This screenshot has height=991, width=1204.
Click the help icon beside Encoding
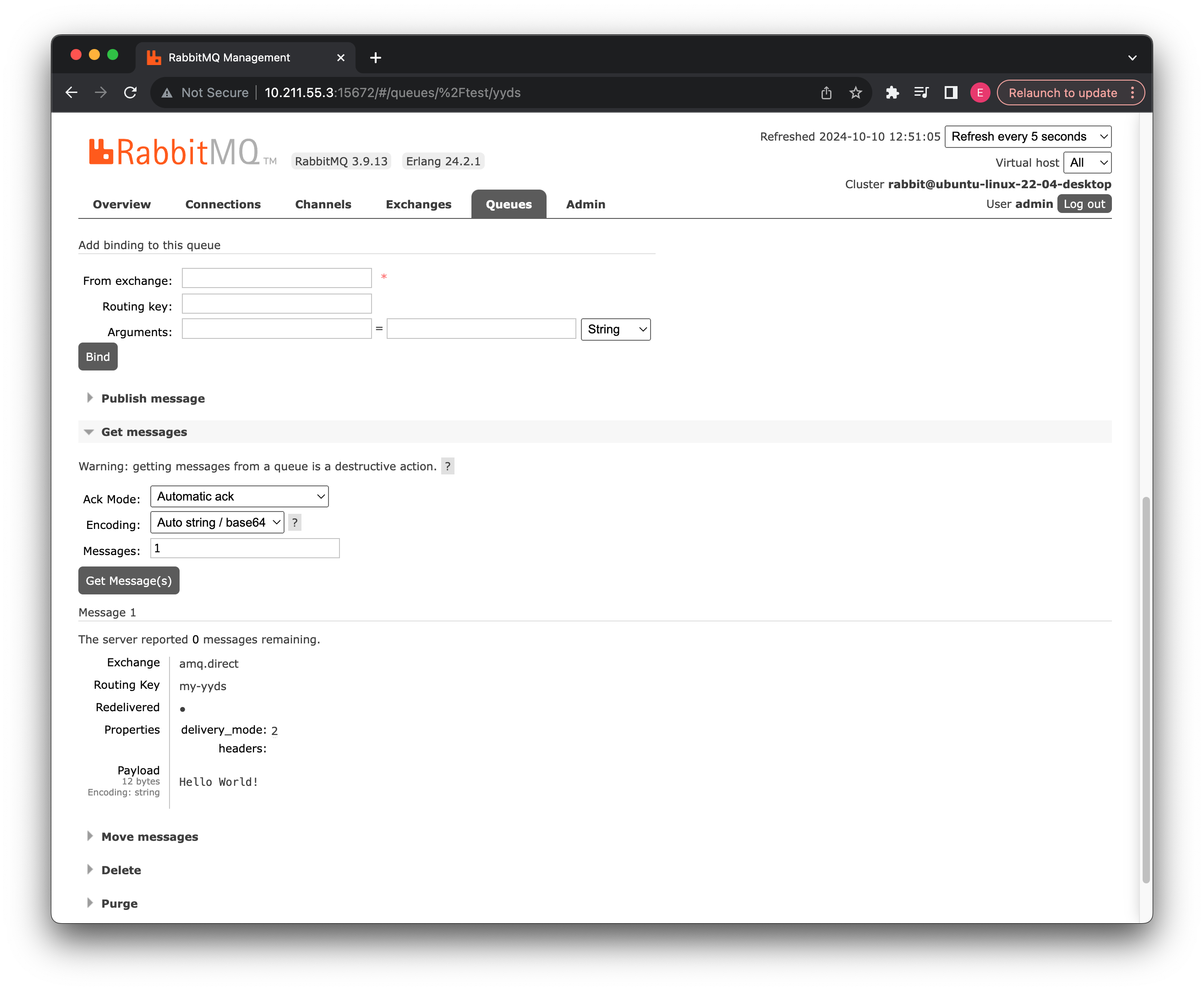[x=295, y=523]
